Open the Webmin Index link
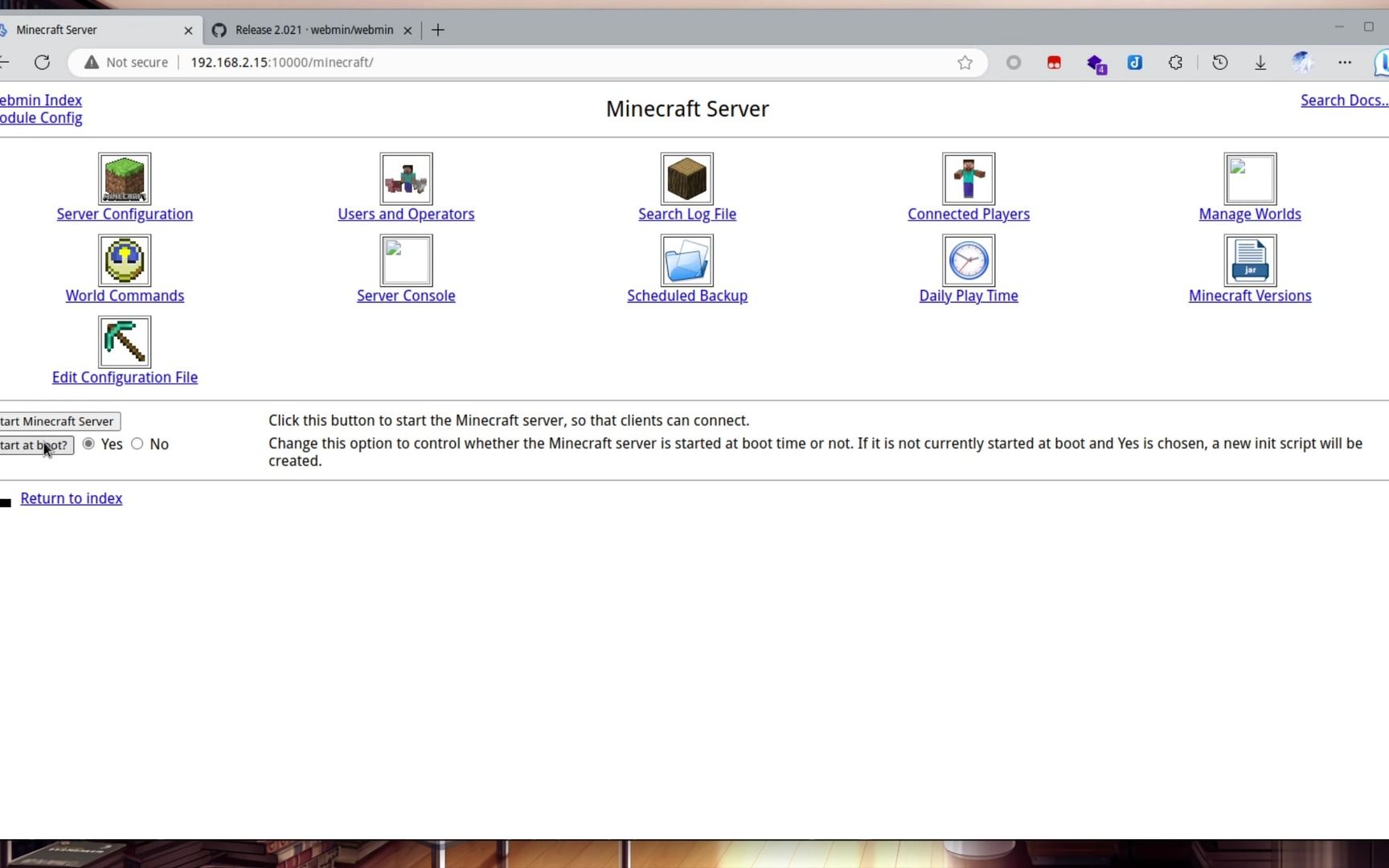Image resolution: width=1389 pixels, height=868 pixels. [40, 100]
